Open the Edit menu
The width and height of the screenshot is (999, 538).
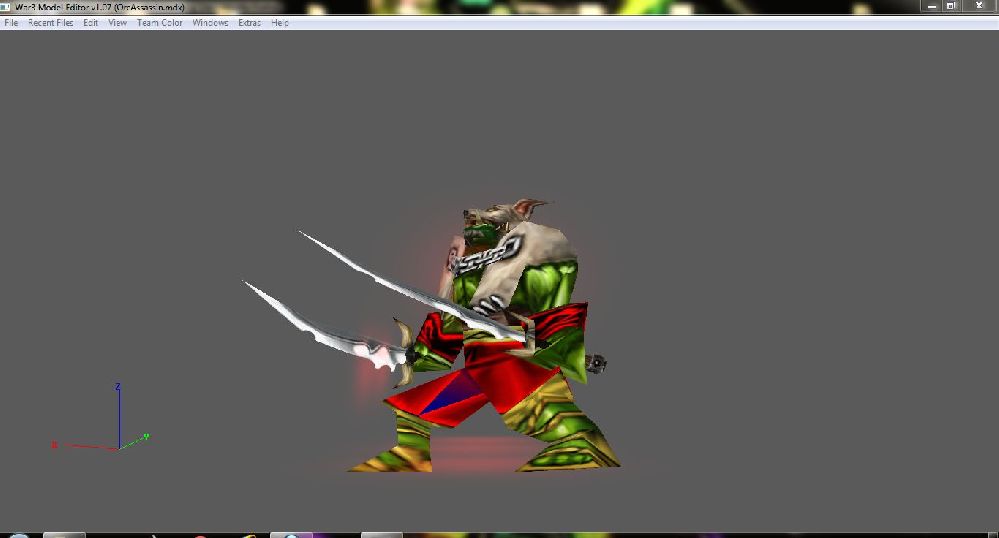pyautogui.click(x=90, y=22)
